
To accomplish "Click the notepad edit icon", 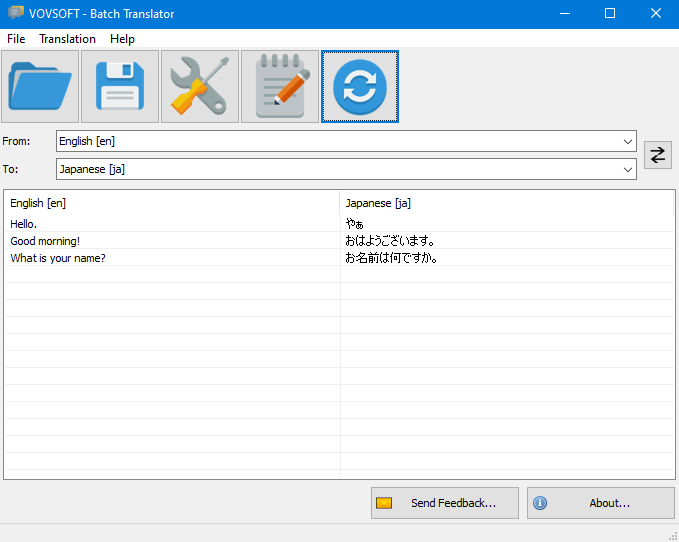I will point(280,87).
